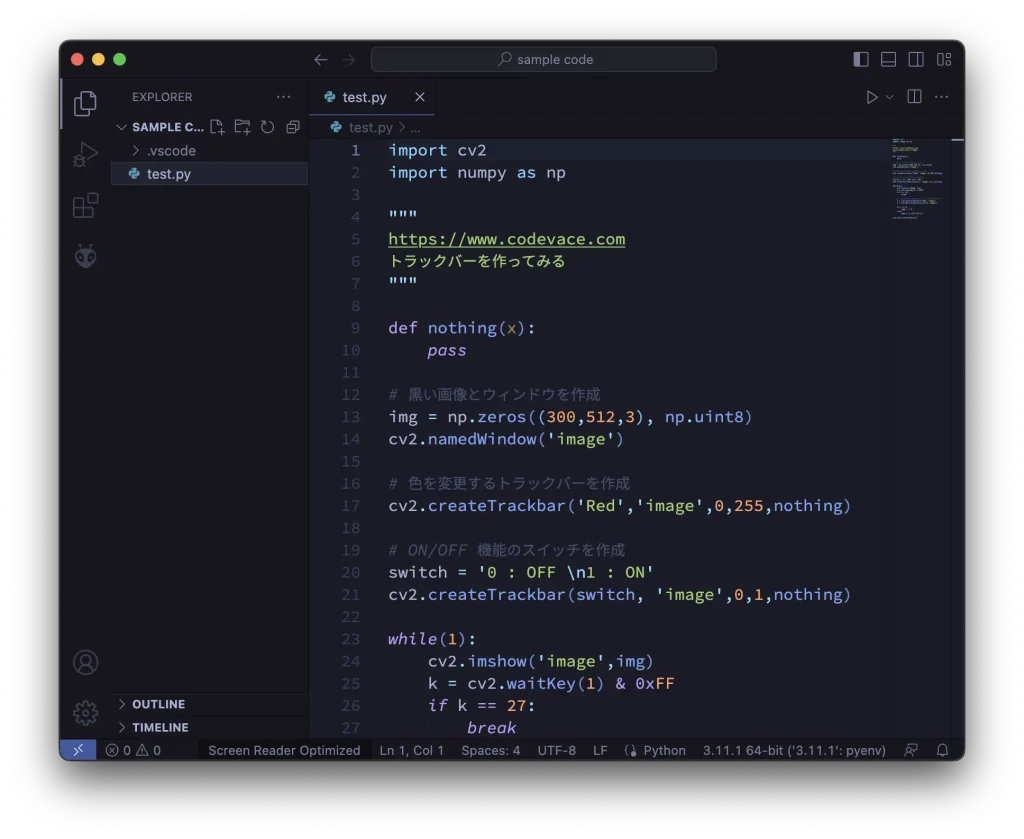Open the Manage settings gear
Image resolution: width=1024 pixels, height=839 pixels.
click(x=85, y=713)
